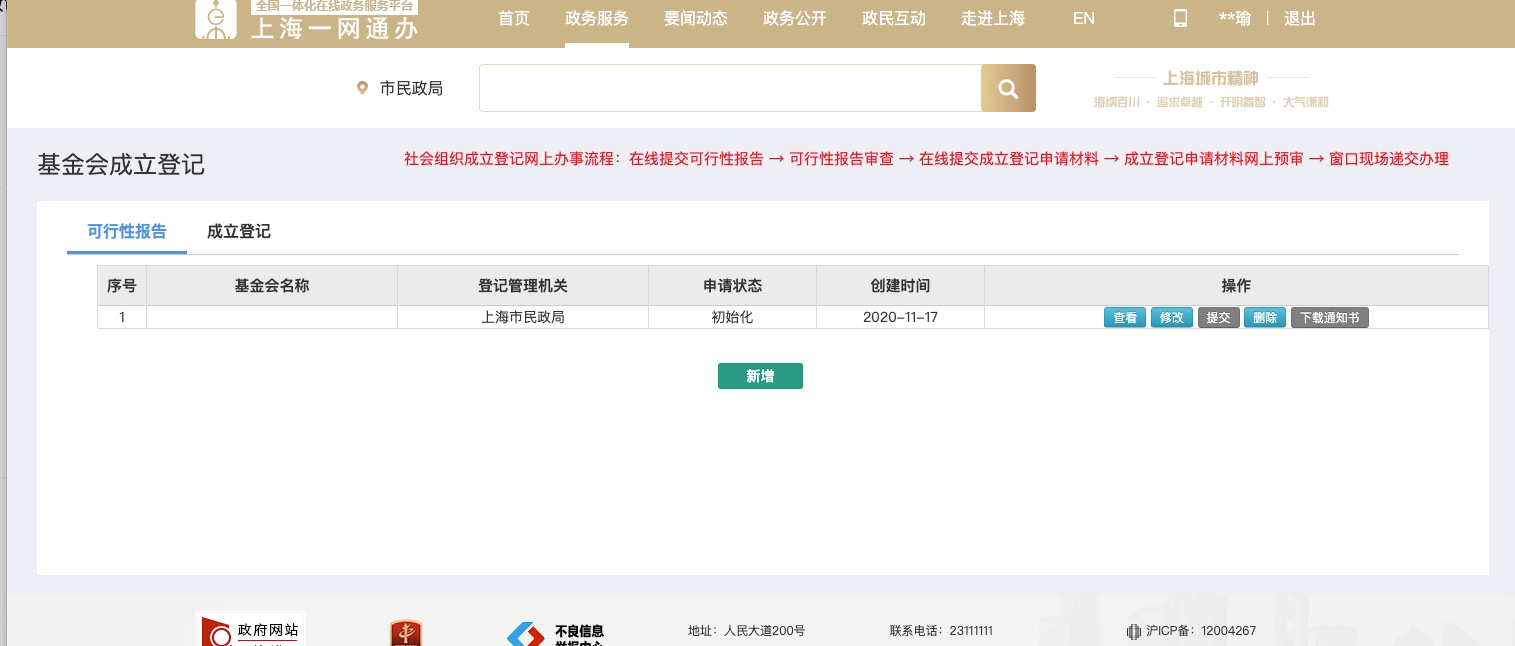Click 序号 column header

coord(122,285)
